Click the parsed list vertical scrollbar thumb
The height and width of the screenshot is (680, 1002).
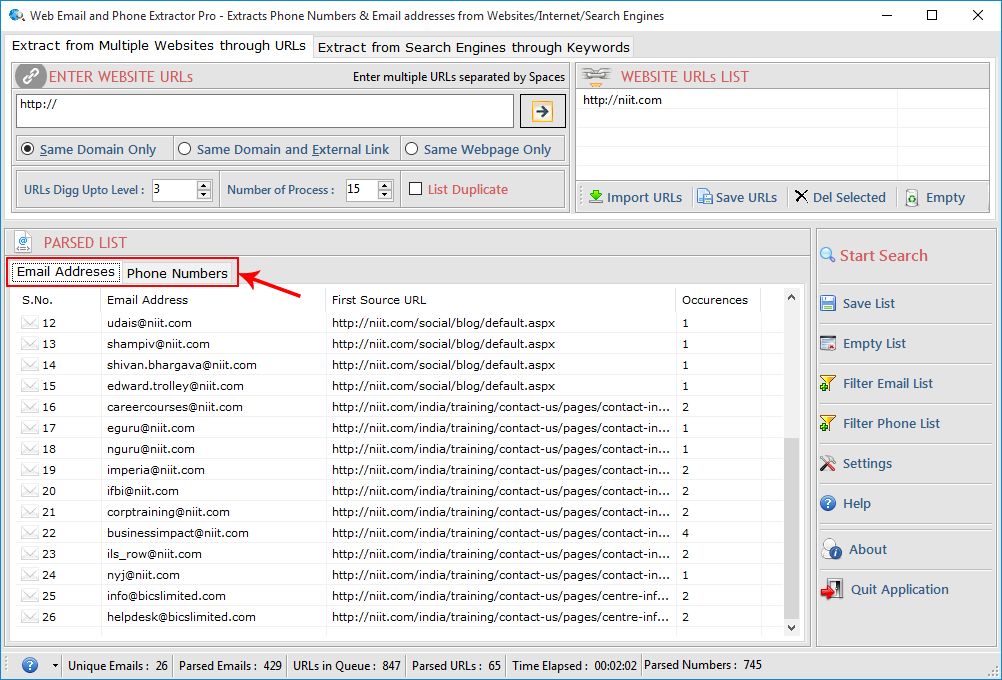coord(791,527)
